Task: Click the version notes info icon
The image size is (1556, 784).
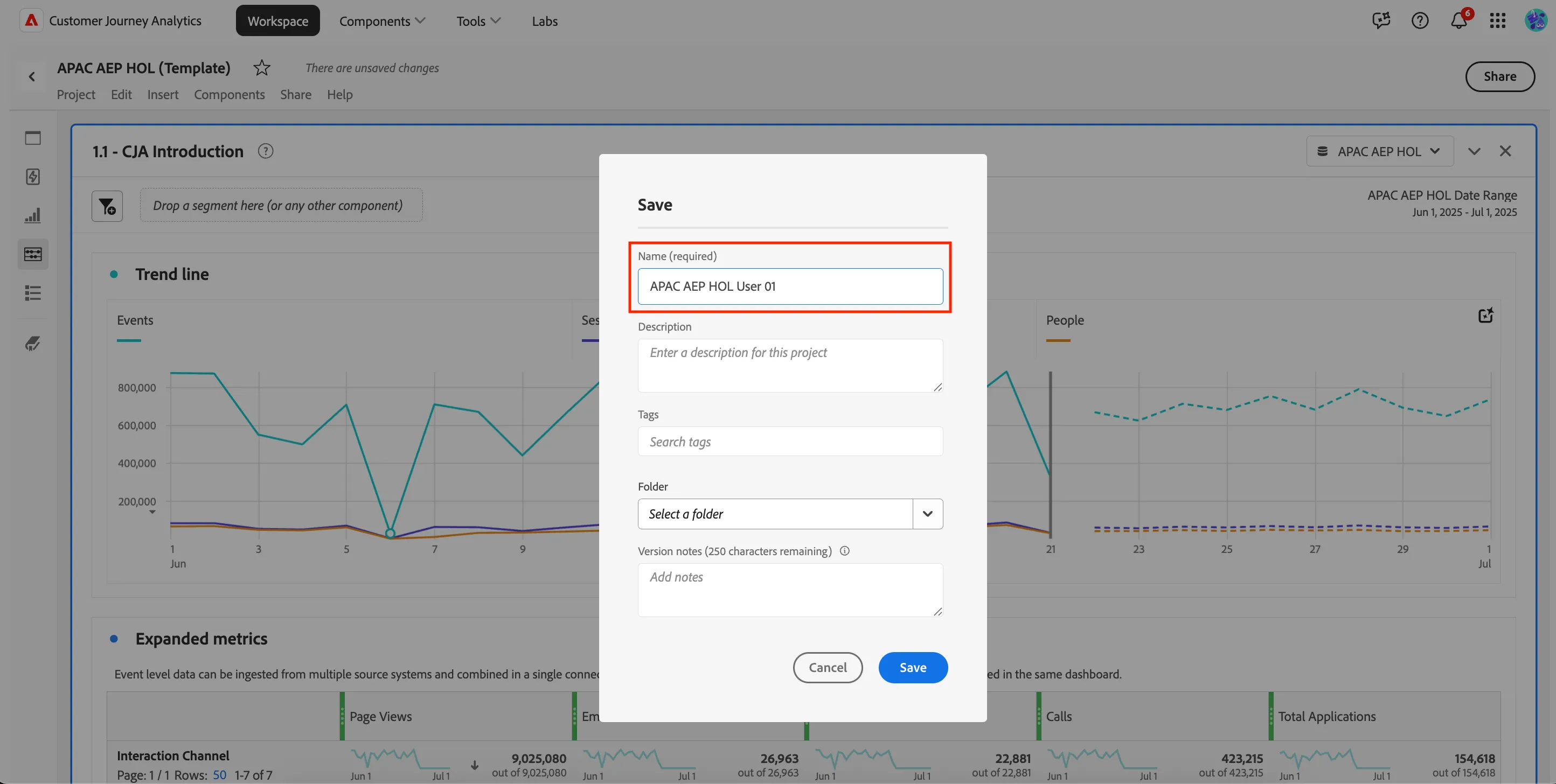Action: point(844,550)
